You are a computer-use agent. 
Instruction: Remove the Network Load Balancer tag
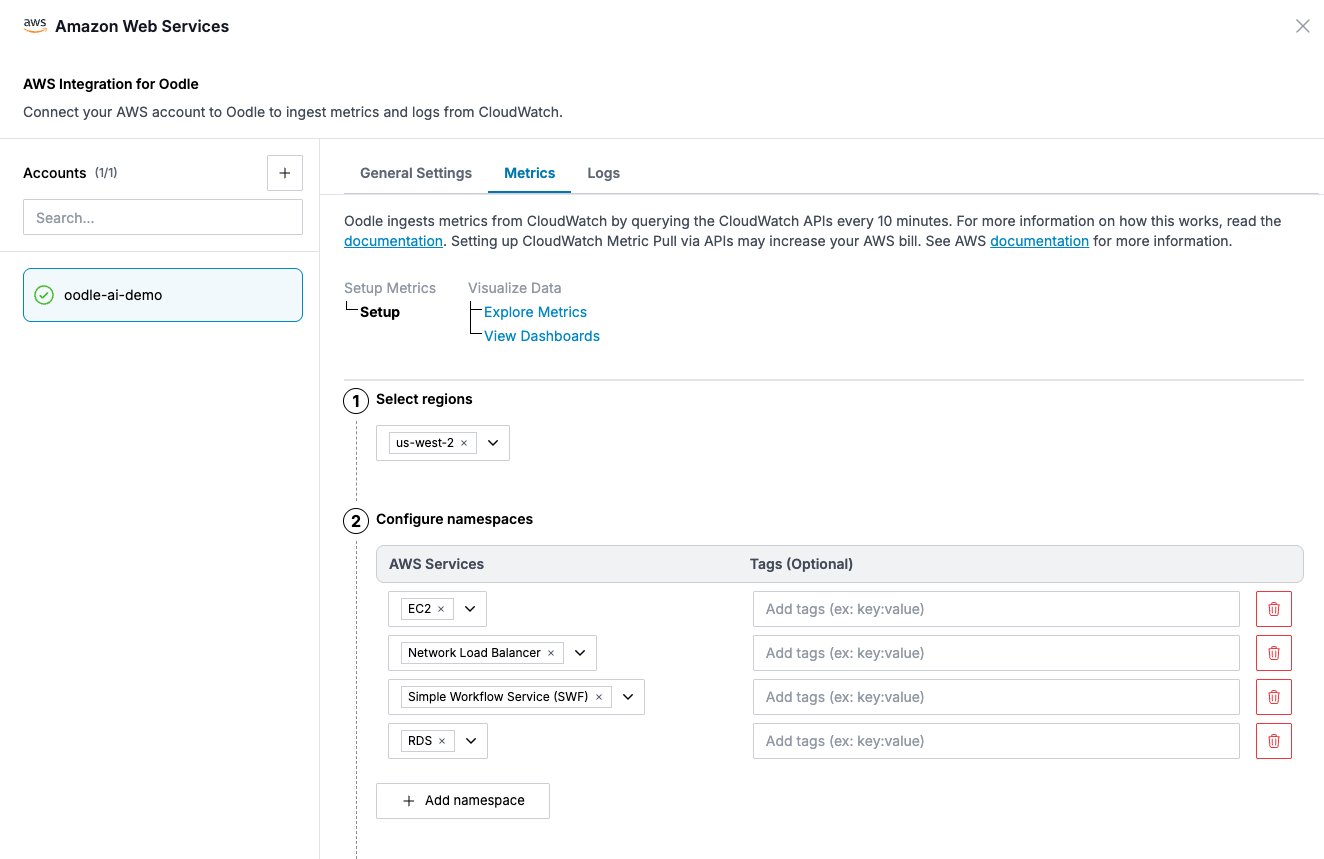tap(551, 652)
